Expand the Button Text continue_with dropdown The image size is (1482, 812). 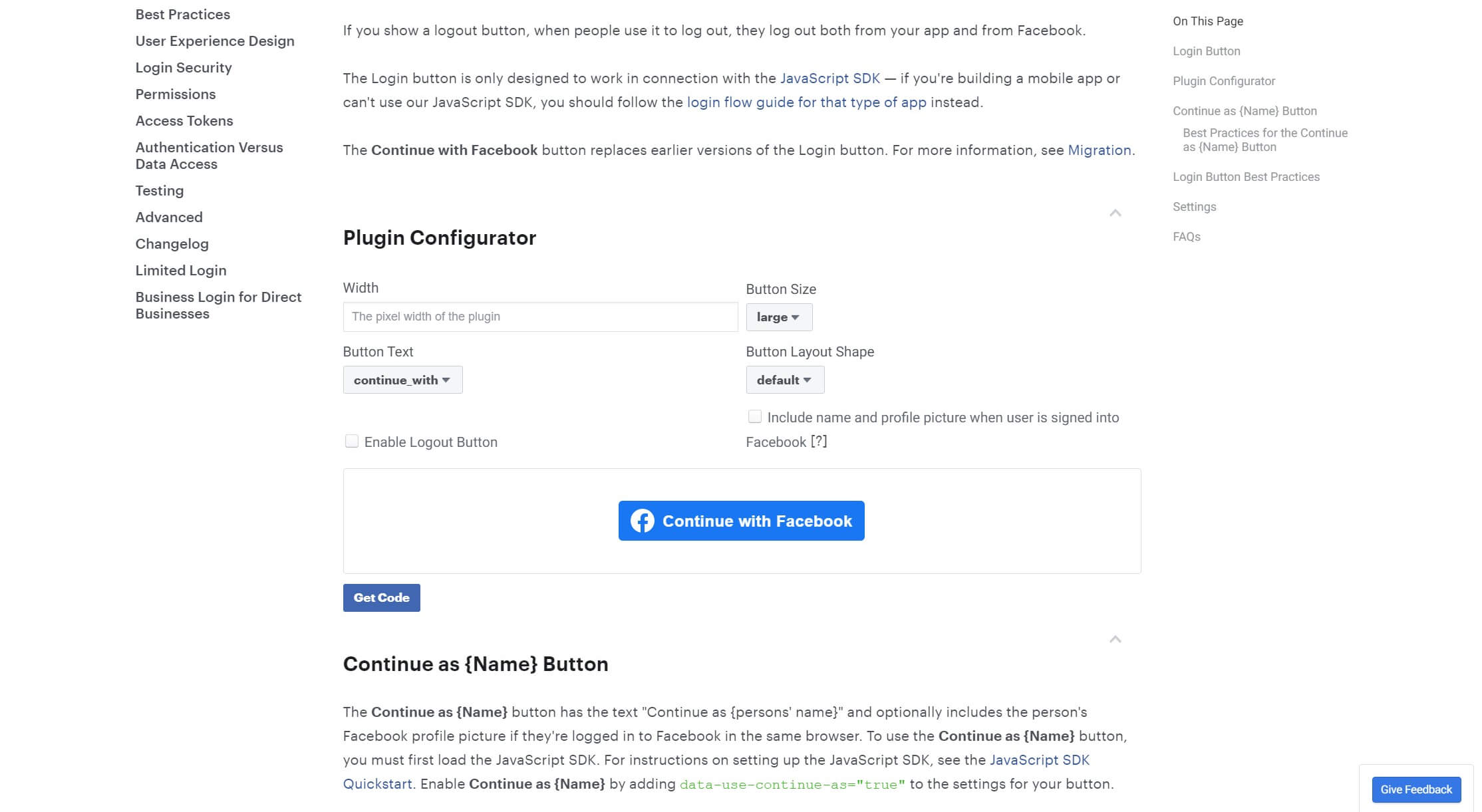(x=401, y=380)
